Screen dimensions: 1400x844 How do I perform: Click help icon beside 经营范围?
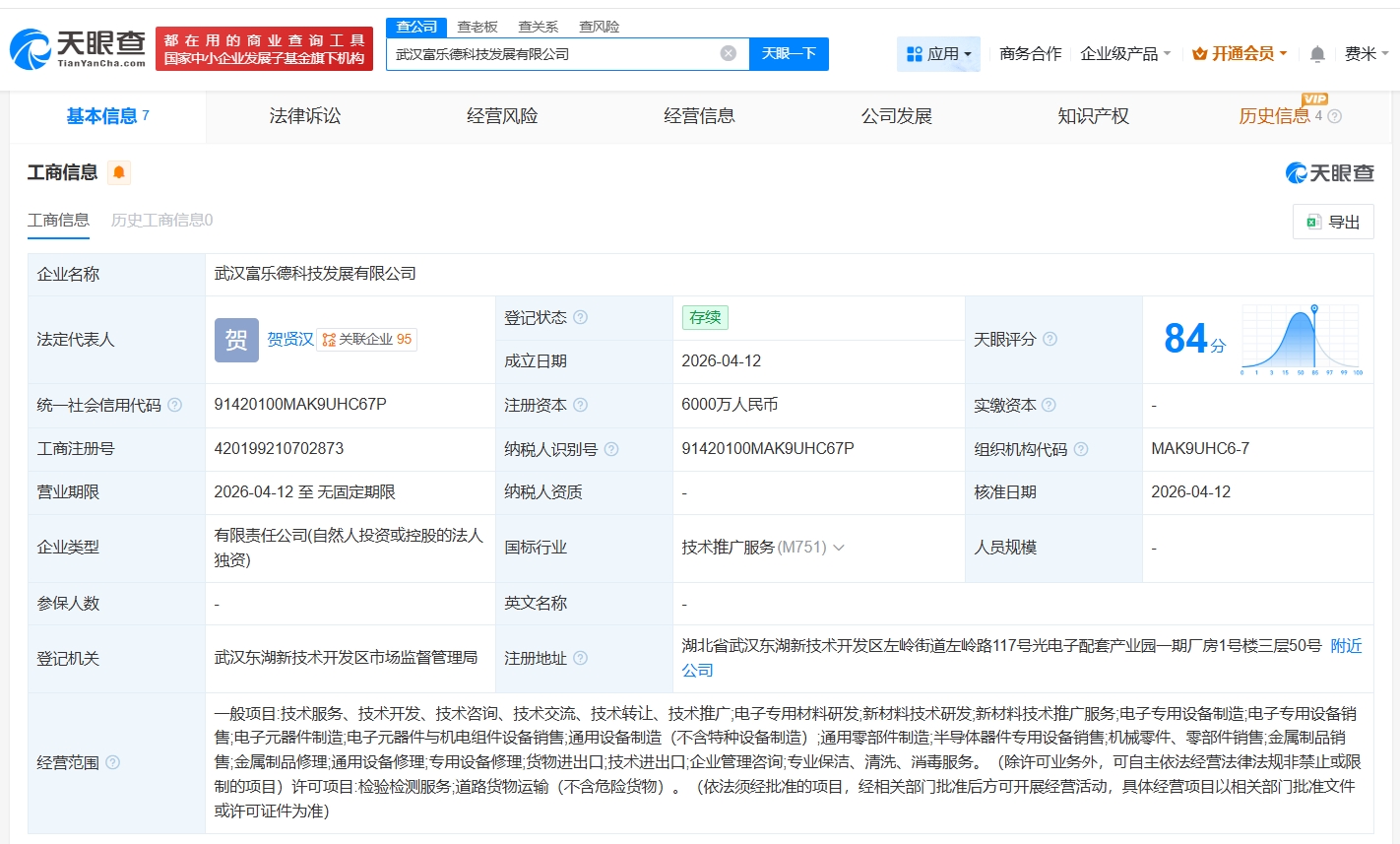click(x=113, y=762)
